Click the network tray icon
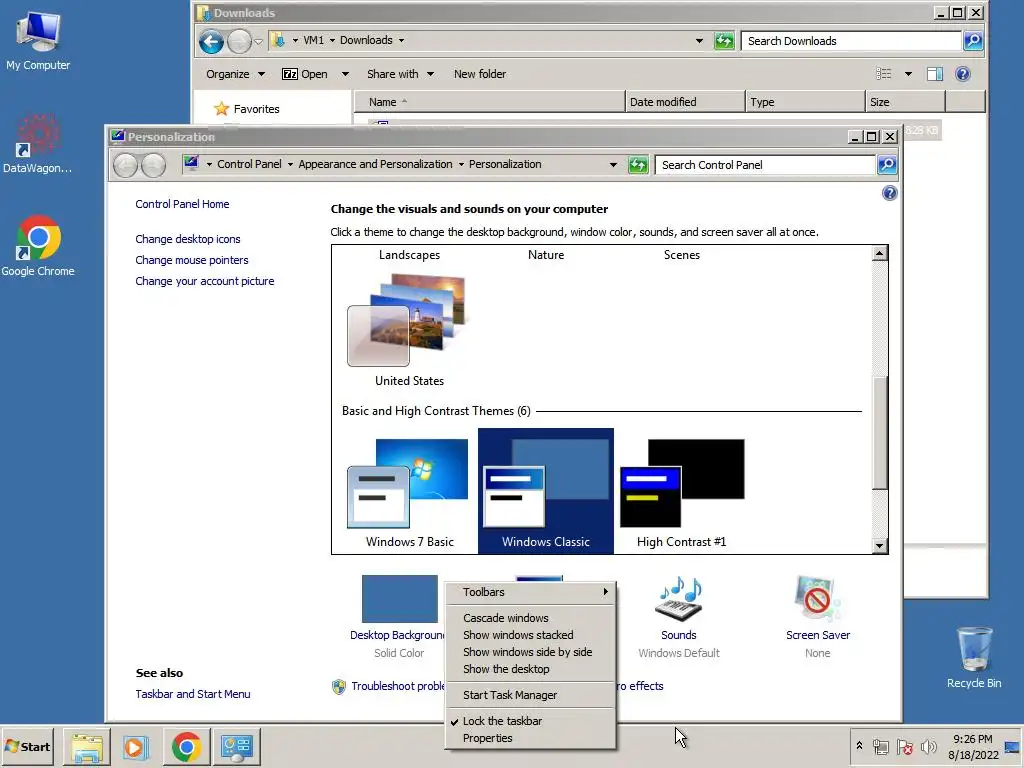This screenshot has width=1024, height=768. (881, 747)
